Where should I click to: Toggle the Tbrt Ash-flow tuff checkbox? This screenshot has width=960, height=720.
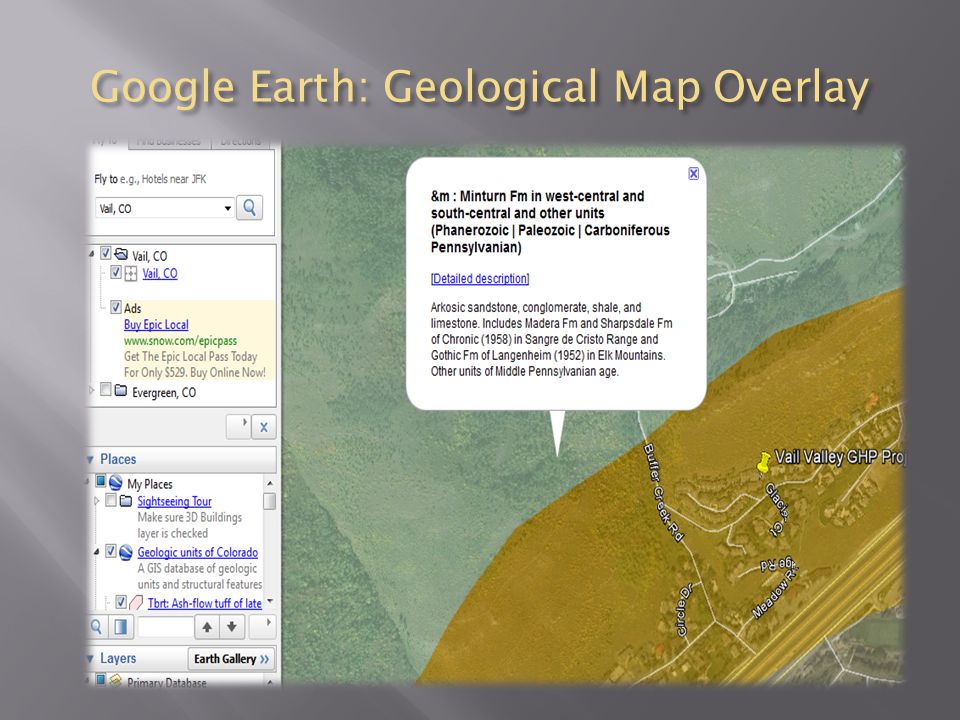point(121,602)
